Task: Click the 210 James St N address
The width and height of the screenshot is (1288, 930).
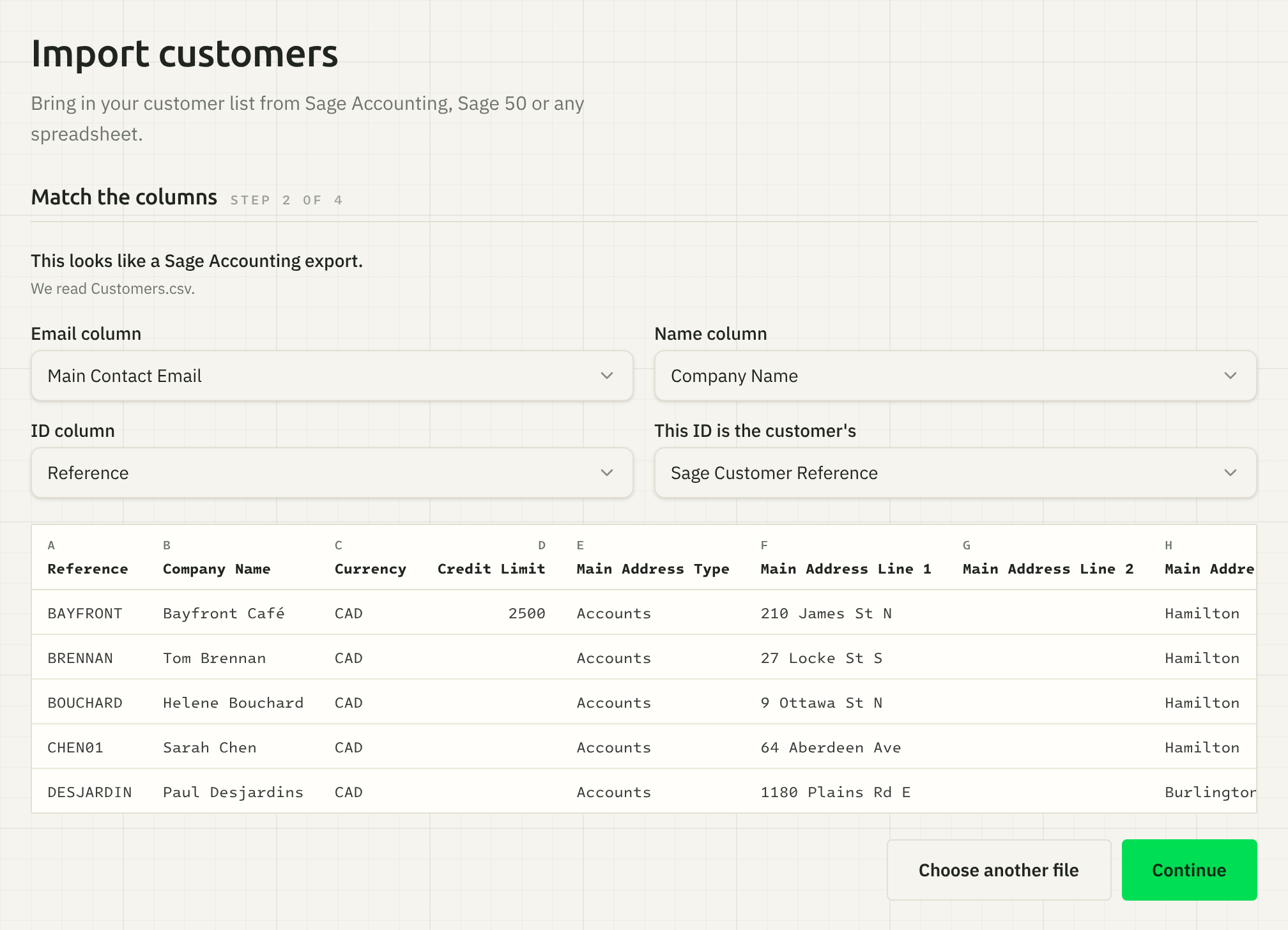Action: [826, 613]
